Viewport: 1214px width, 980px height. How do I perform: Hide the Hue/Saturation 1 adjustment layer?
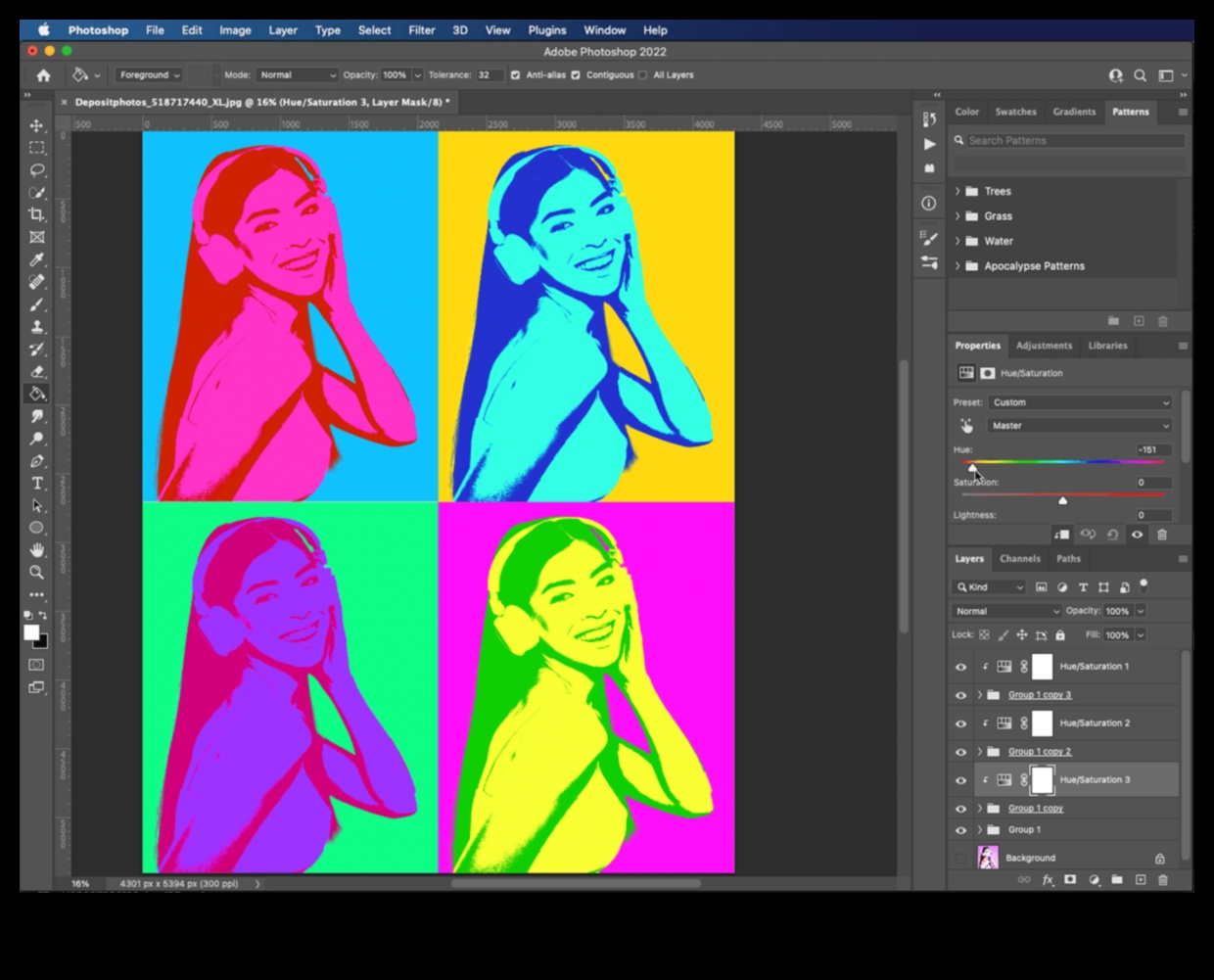click(x=960, y=667)
